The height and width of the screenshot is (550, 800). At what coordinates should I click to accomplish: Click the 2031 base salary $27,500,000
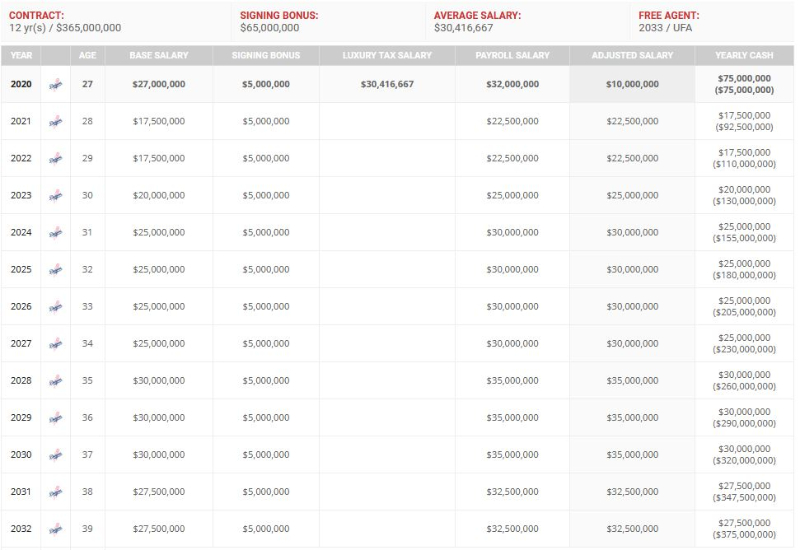coord(159,492)
